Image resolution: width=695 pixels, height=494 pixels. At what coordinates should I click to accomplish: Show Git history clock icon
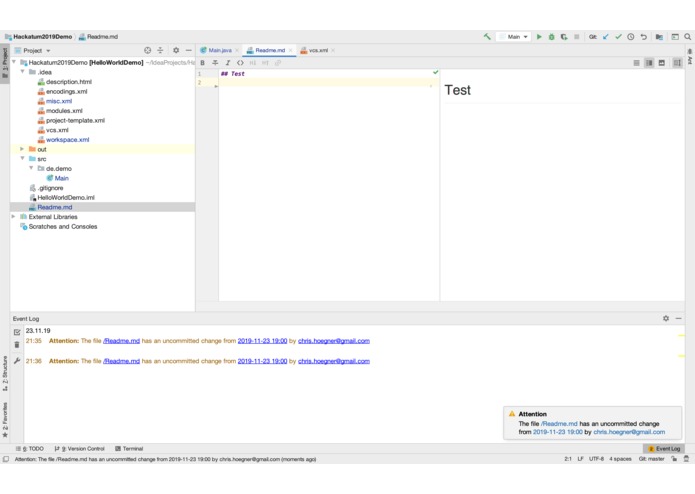click(631, 37)
